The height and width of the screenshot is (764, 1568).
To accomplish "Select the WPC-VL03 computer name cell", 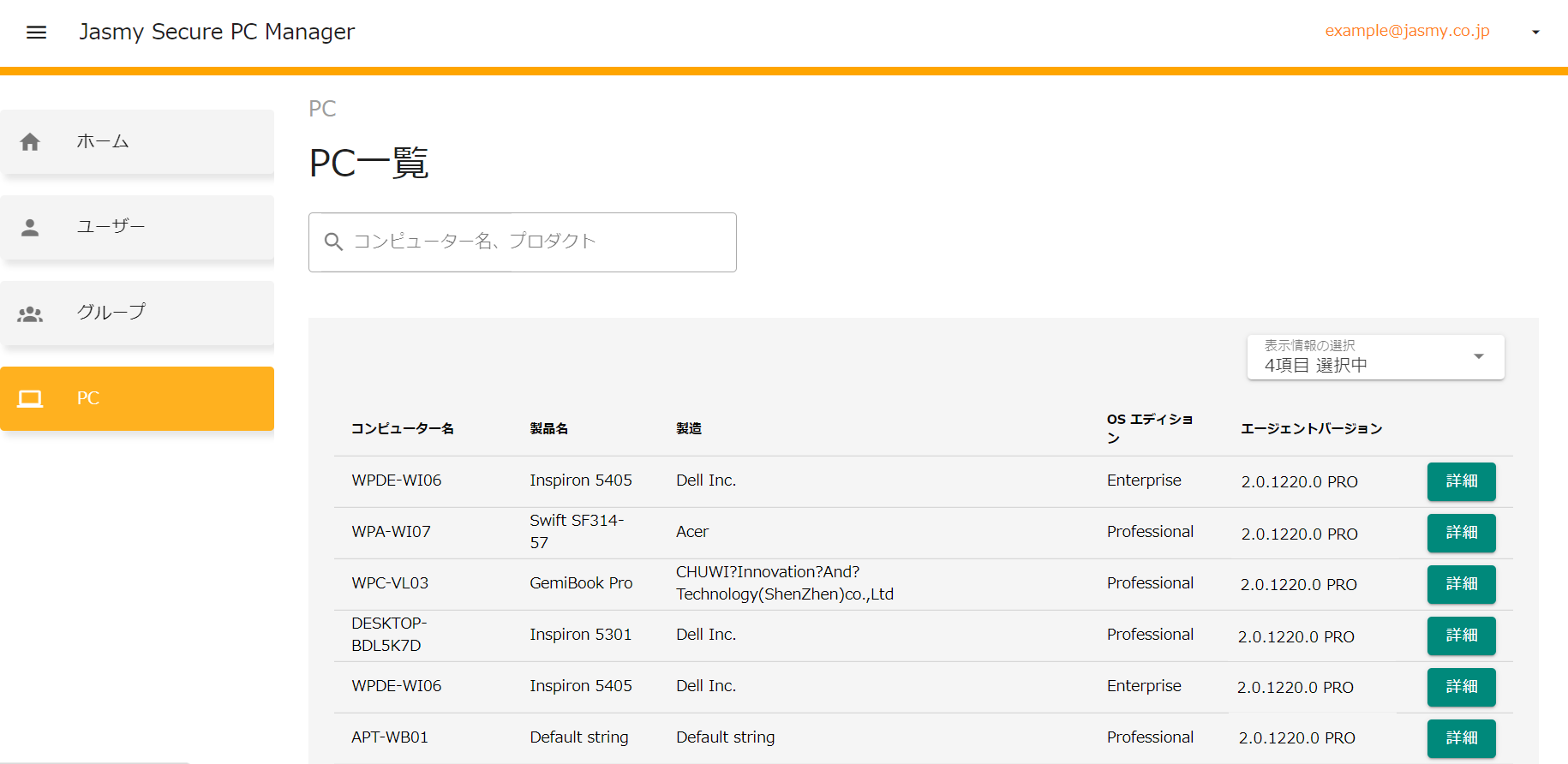I will [x=390, y=583].
